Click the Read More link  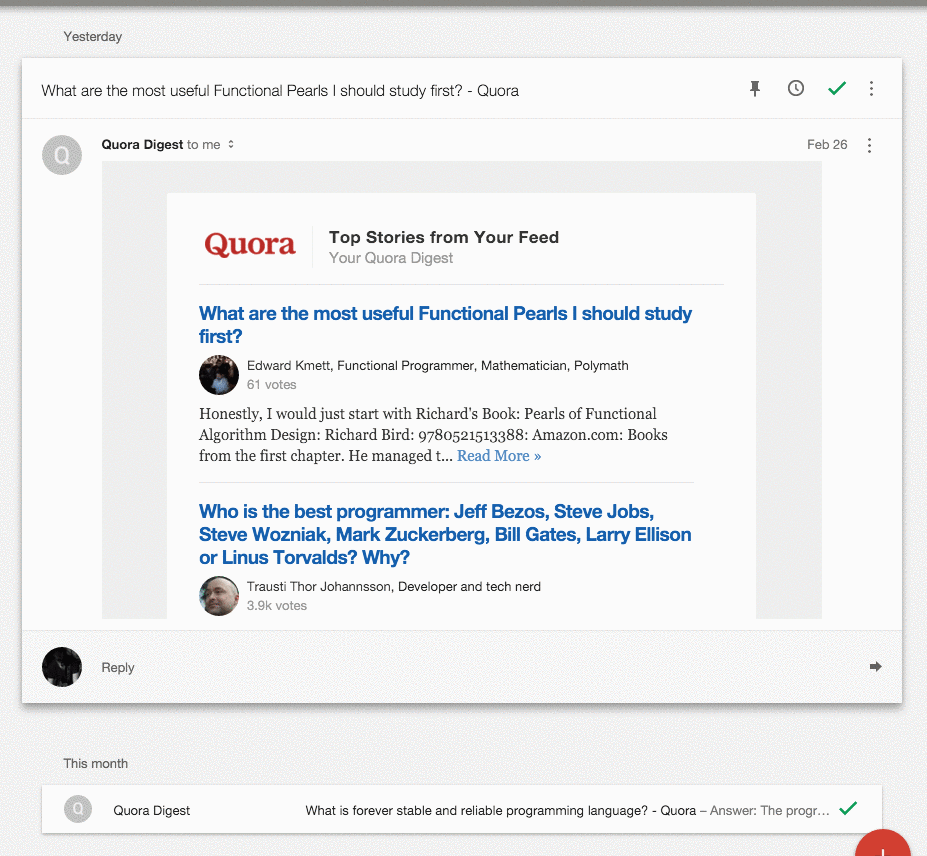coord(499,456)
